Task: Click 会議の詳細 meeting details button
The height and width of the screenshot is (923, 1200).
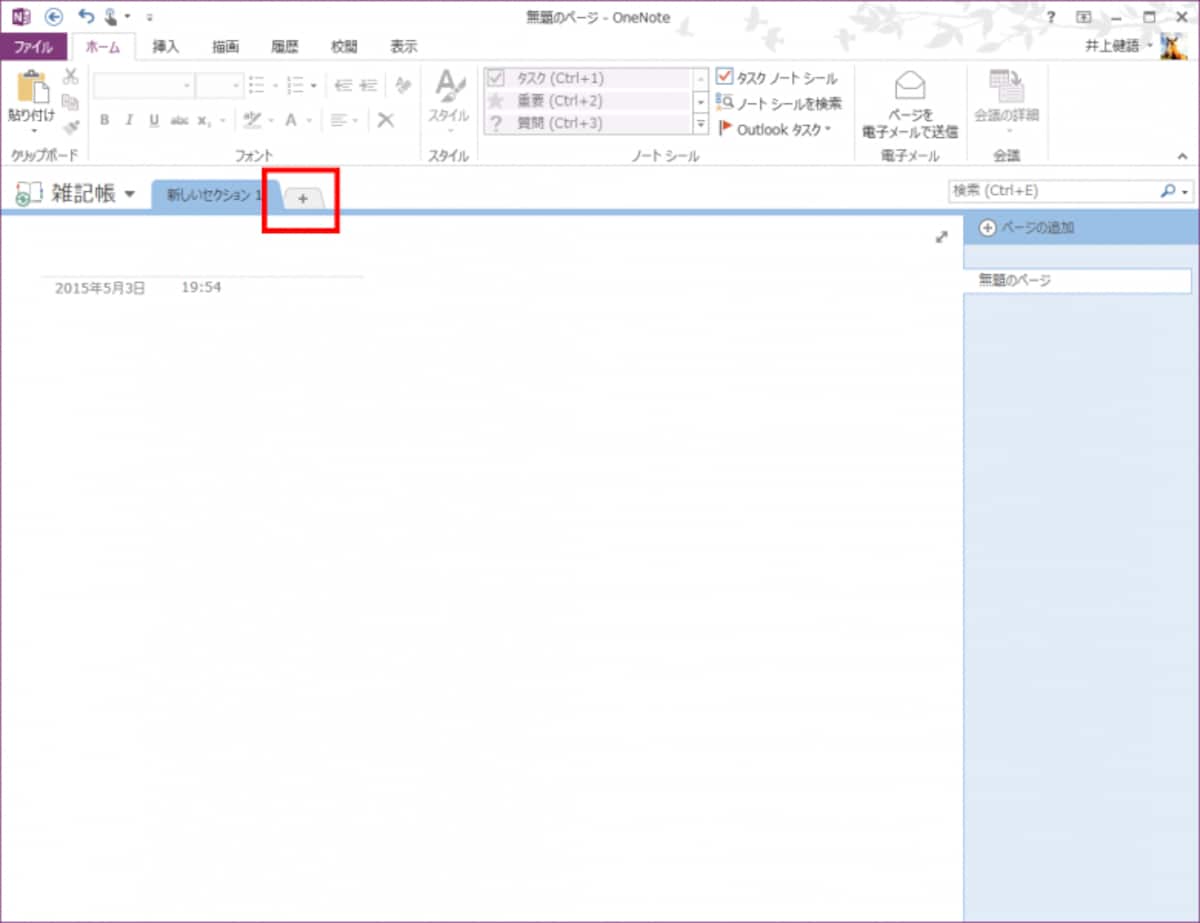Action: (1007, 103)
